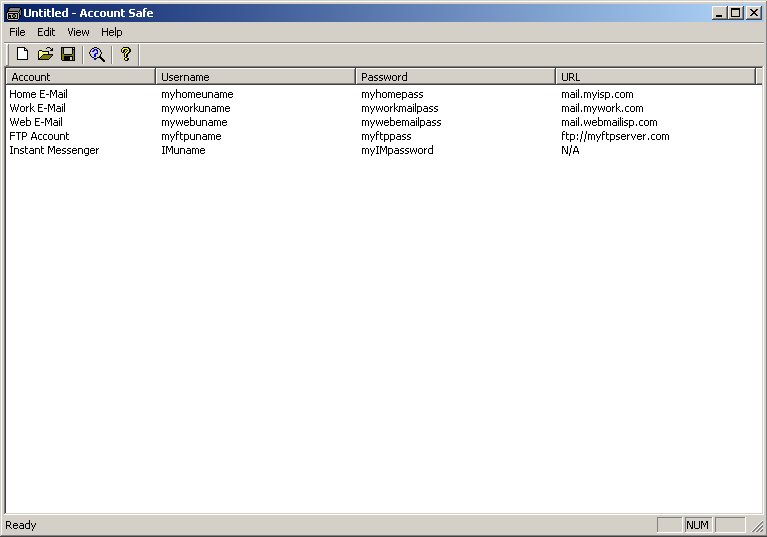Click username IMuname
The image size is (767, 537).
(x=183, y=150)
